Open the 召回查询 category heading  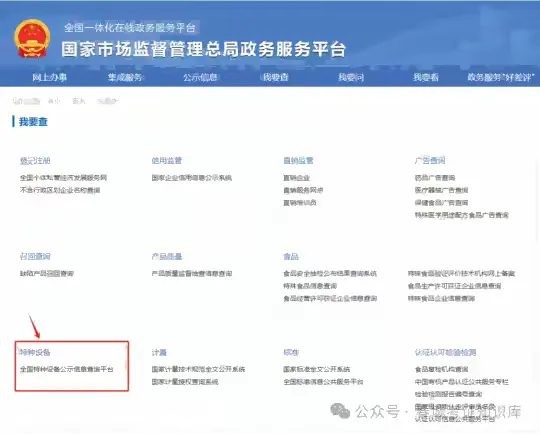[35, 257]
